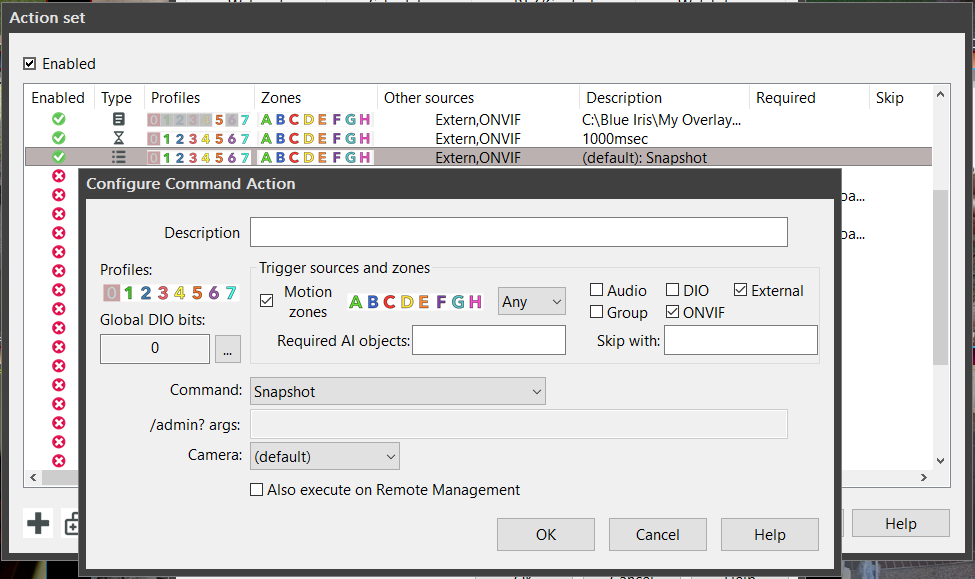Click the plus icon to add action
This screenshot has width=975, height=579.
pos(38,523)
